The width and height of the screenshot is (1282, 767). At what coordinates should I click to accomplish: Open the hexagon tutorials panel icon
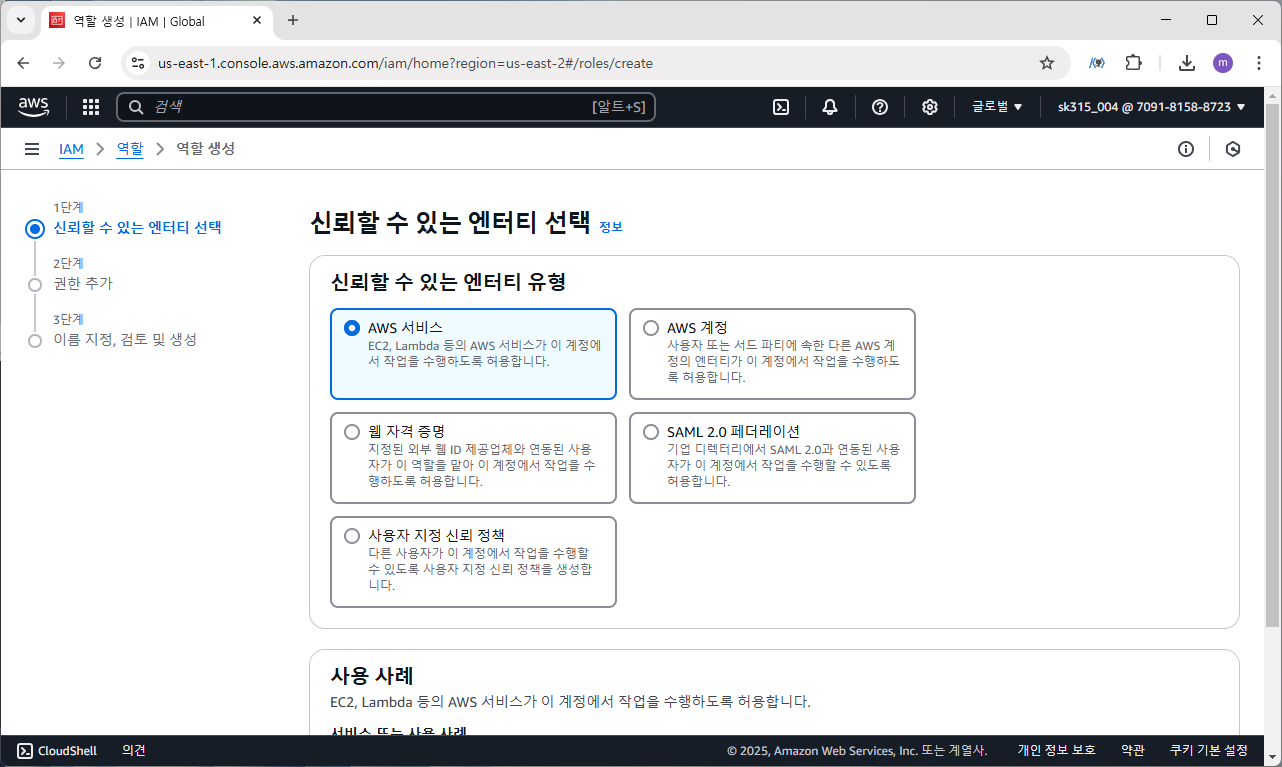[1233, 149]
